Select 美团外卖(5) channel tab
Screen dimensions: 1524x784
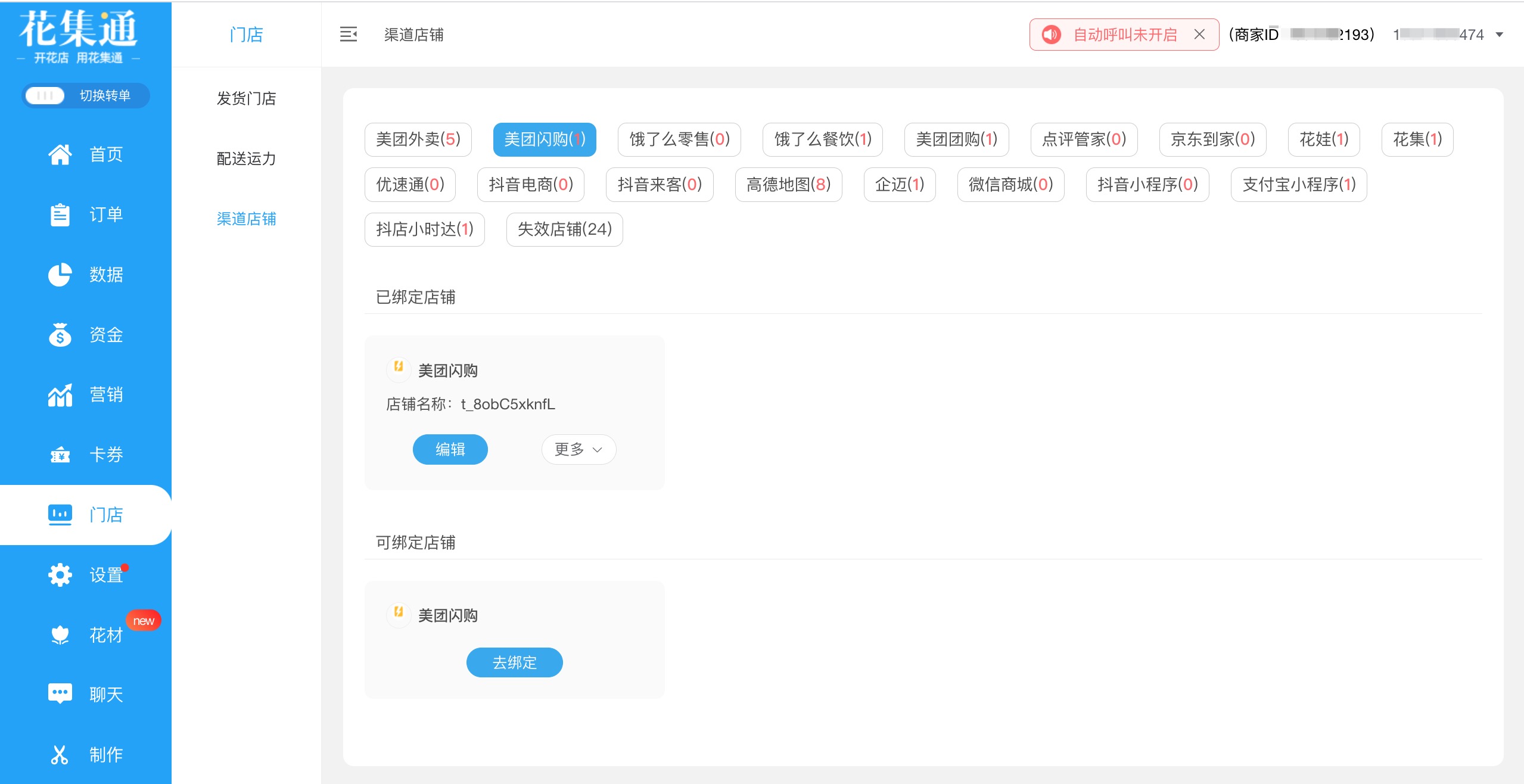tap(418, 139)
